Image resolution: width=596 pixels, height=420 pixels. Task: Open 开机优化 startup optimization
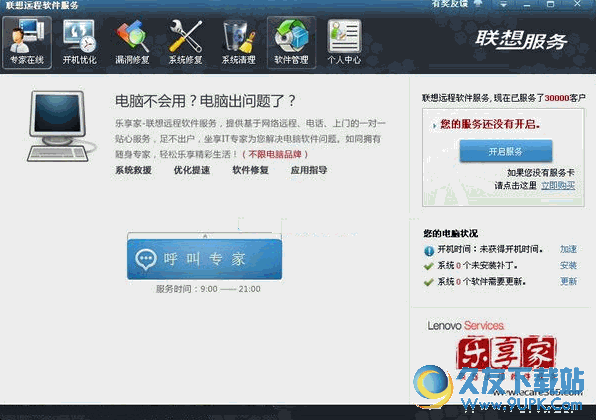pos(80,42)
